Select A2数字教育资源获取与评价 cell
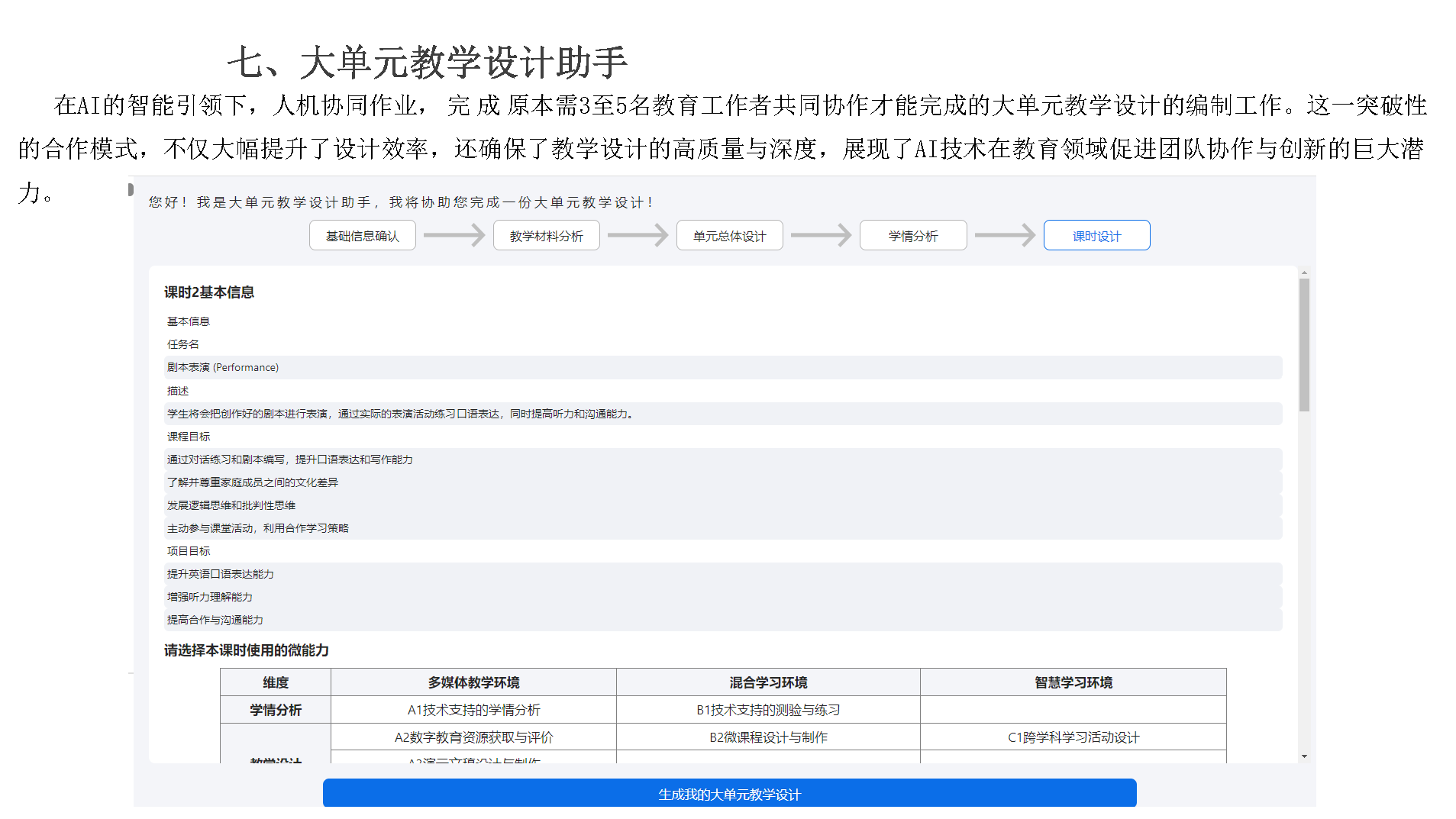Screen dimensions: 1456x819 point(473,737)
